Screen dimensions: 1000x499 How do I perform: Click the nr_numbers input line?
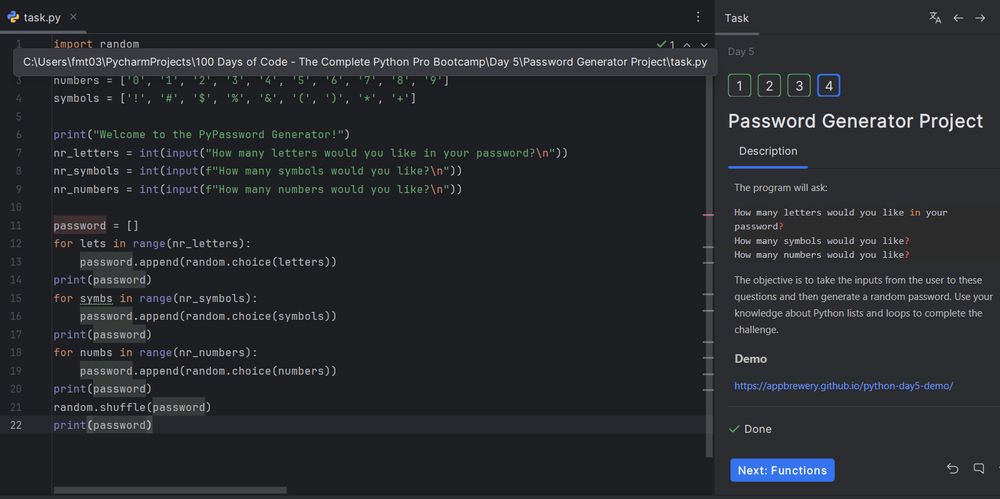tap(258, 190)
